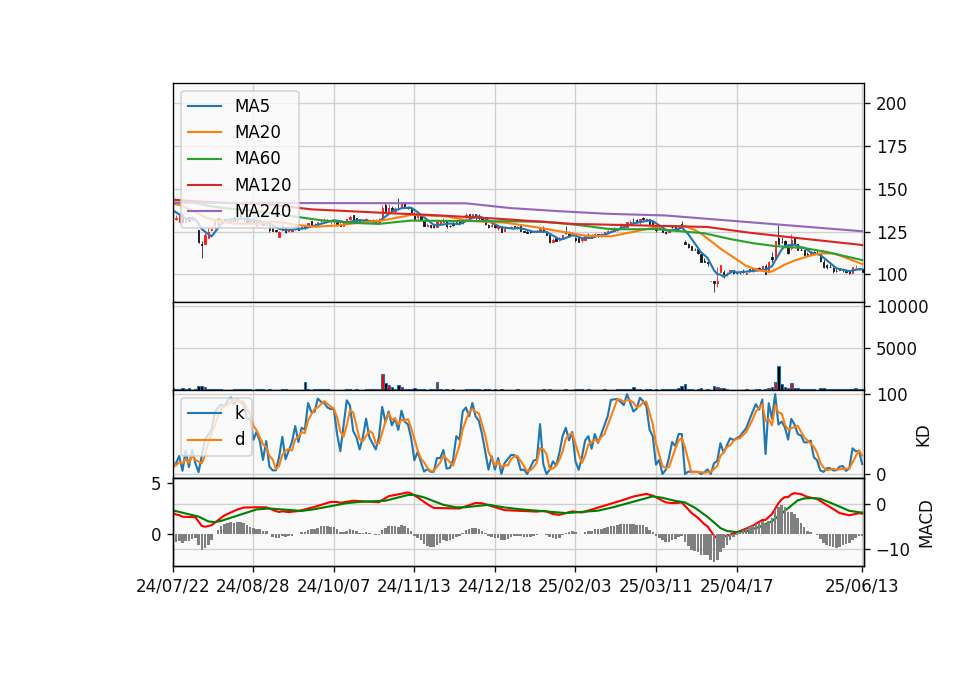This screenshot has width=960, height=690.
Task: Click the purple MA240 legend line swatch
Action: (204, 211)
